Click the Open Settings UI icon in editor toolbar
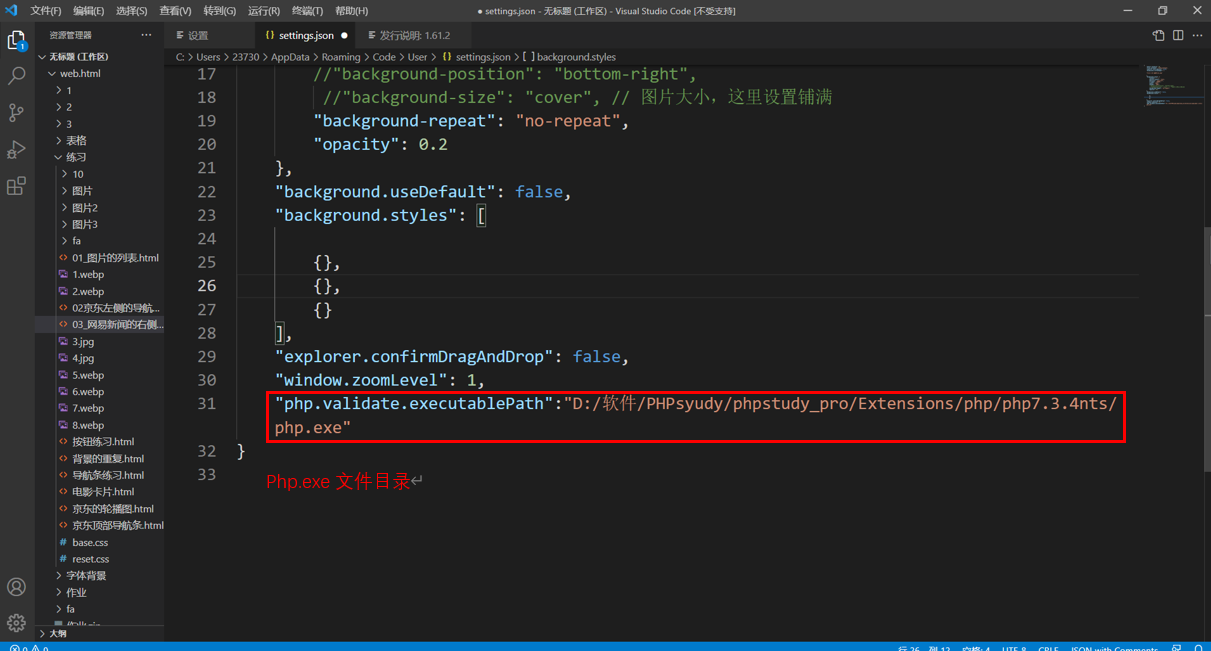This screenshot has height=651, width=1211. point(1158,35)
